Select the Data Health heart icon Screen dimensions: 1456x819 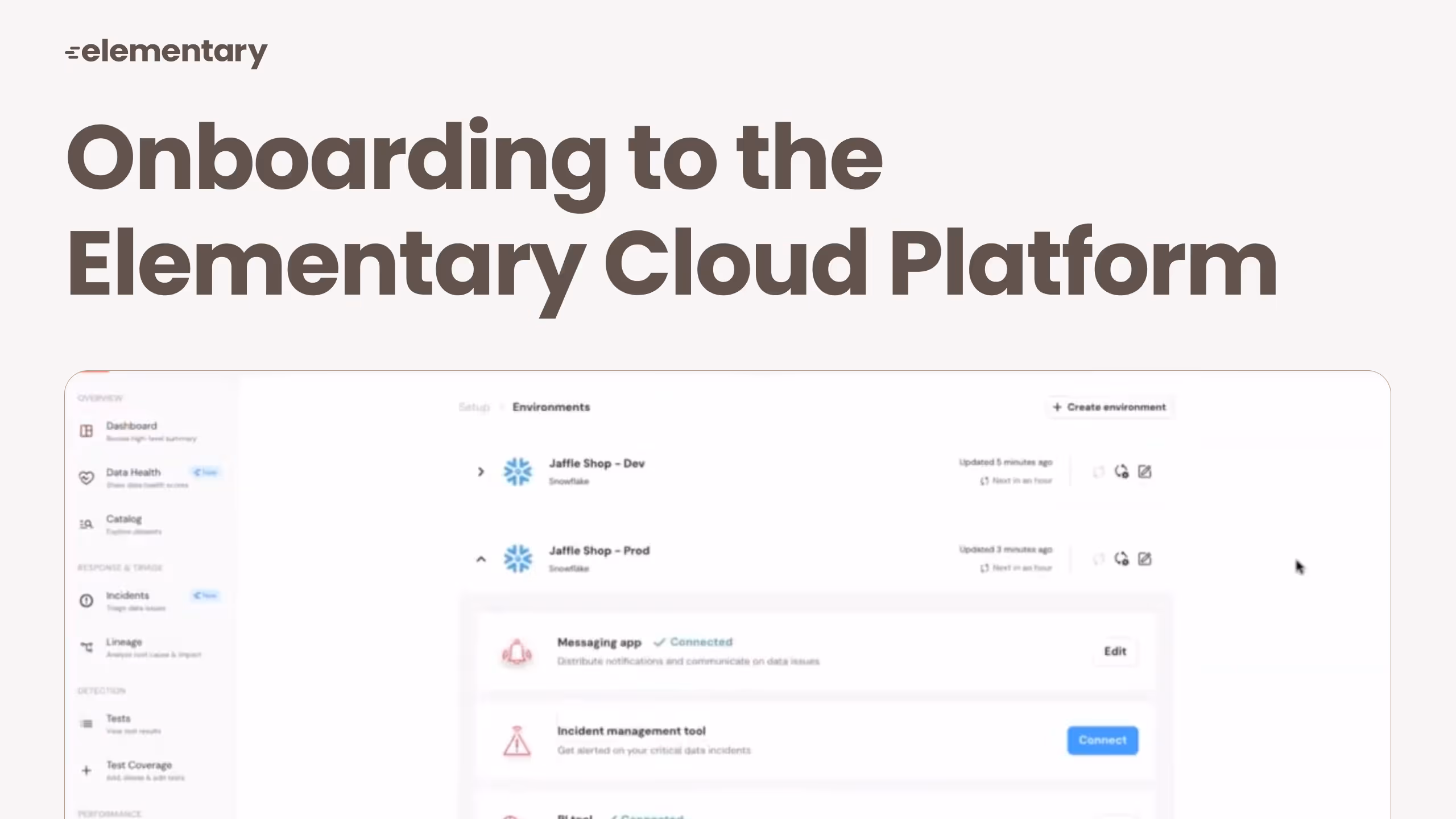tap(86, 478)
